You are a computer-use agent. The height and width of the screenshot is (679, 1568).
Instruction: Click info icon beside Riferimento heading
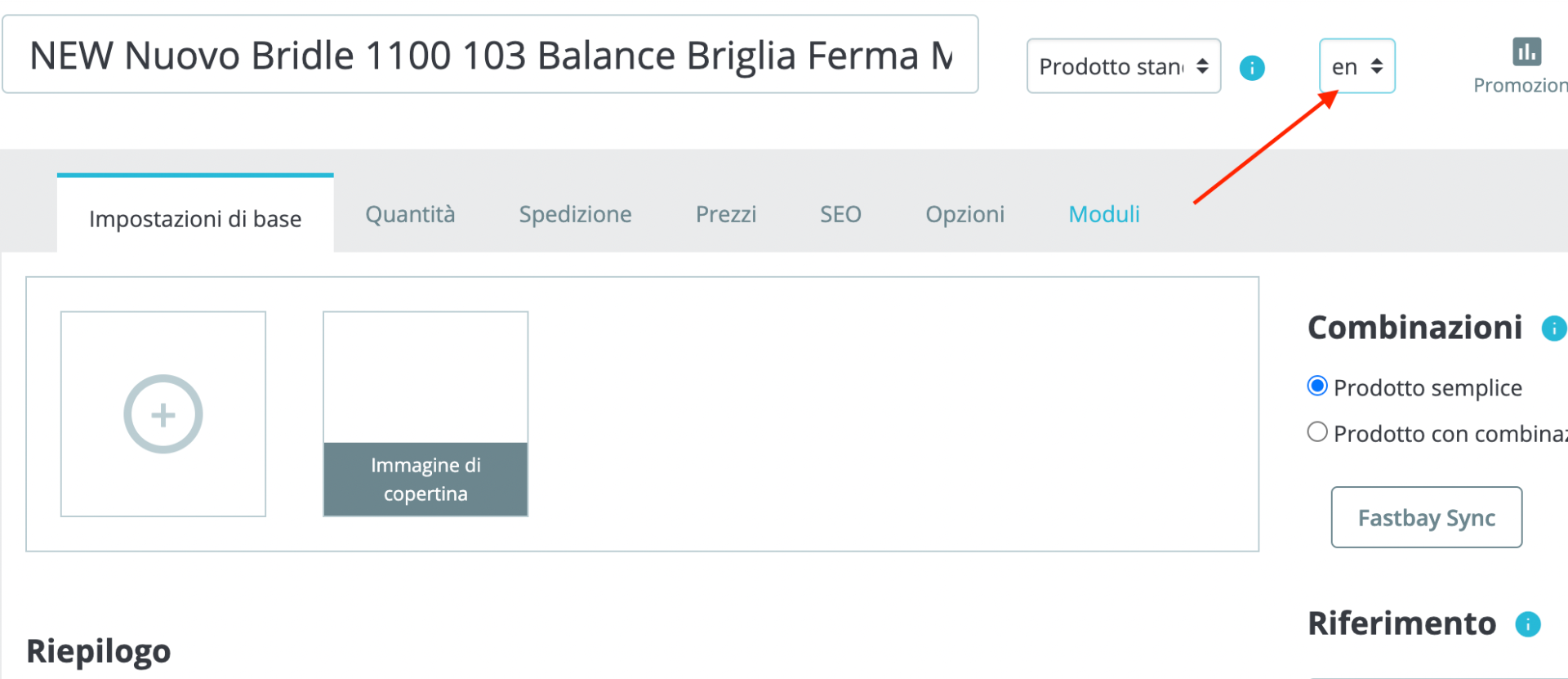click(1527, 624)
